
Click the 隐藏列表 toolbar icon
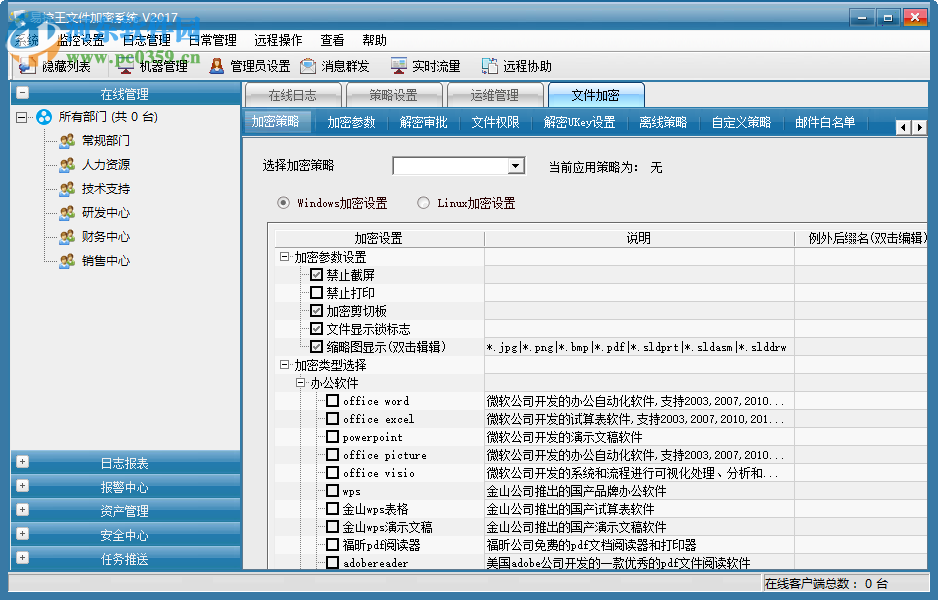click(x=28, y=66)
